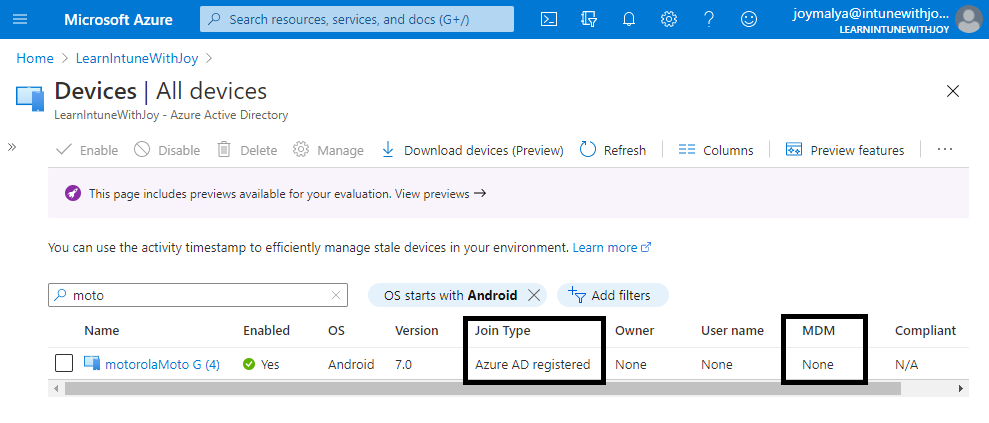The width and height of the screenshot is (989, 423).
Task: Click the horizontal scrollbar right arrow
Action: [961, 388]
